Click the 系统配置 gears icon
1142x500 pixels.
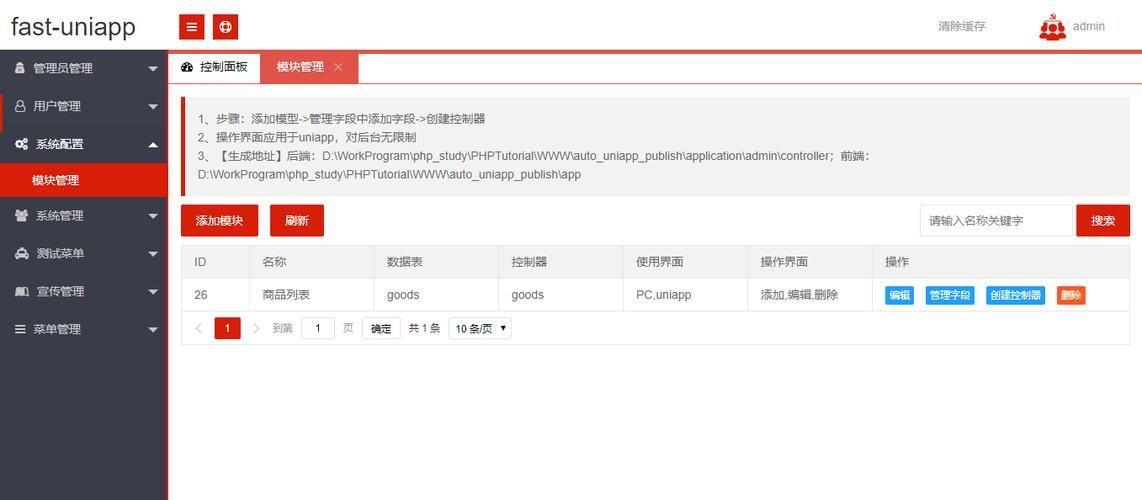tap(22, 144)
